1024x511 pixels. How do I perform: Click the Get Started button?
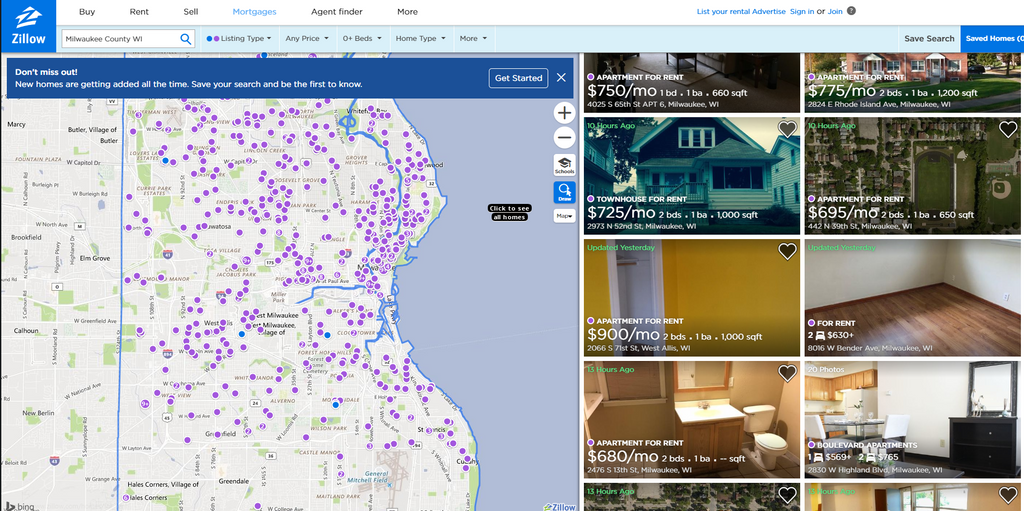coord(519,78)
